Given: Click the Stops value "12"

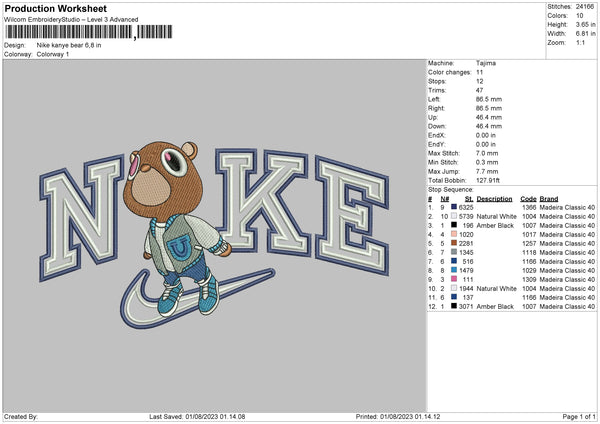Looking at the screenshot, I should point(479,82).
